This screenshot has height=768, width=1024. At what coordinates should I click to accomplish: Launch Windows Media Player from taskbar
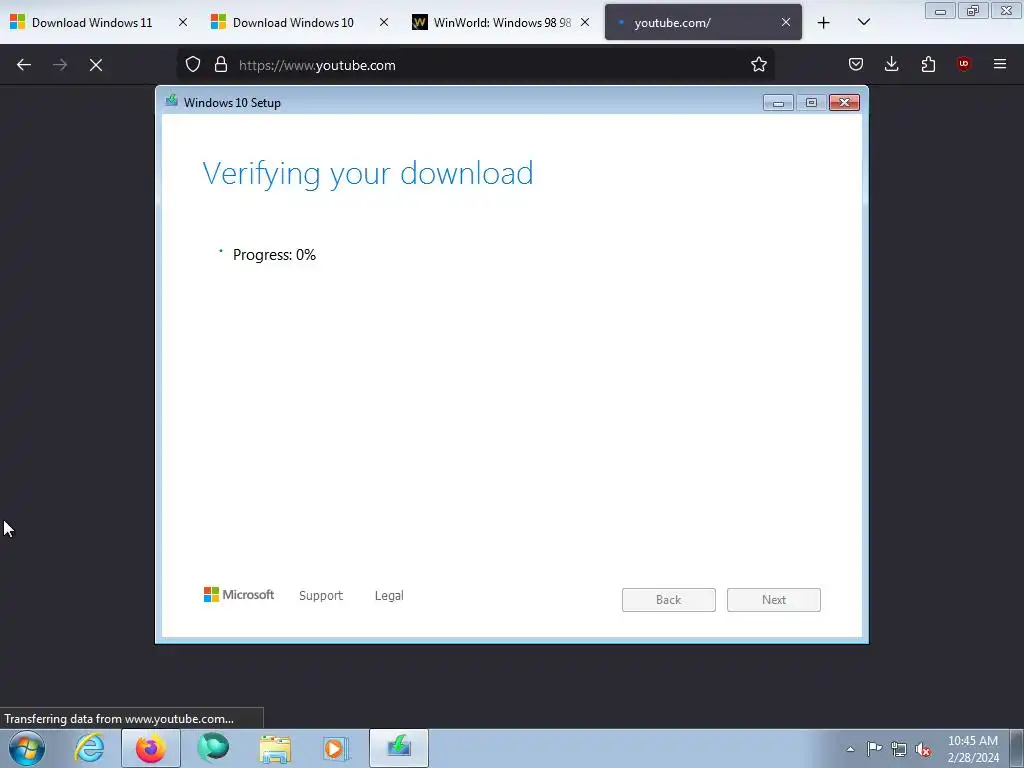[x=337, y=748]
